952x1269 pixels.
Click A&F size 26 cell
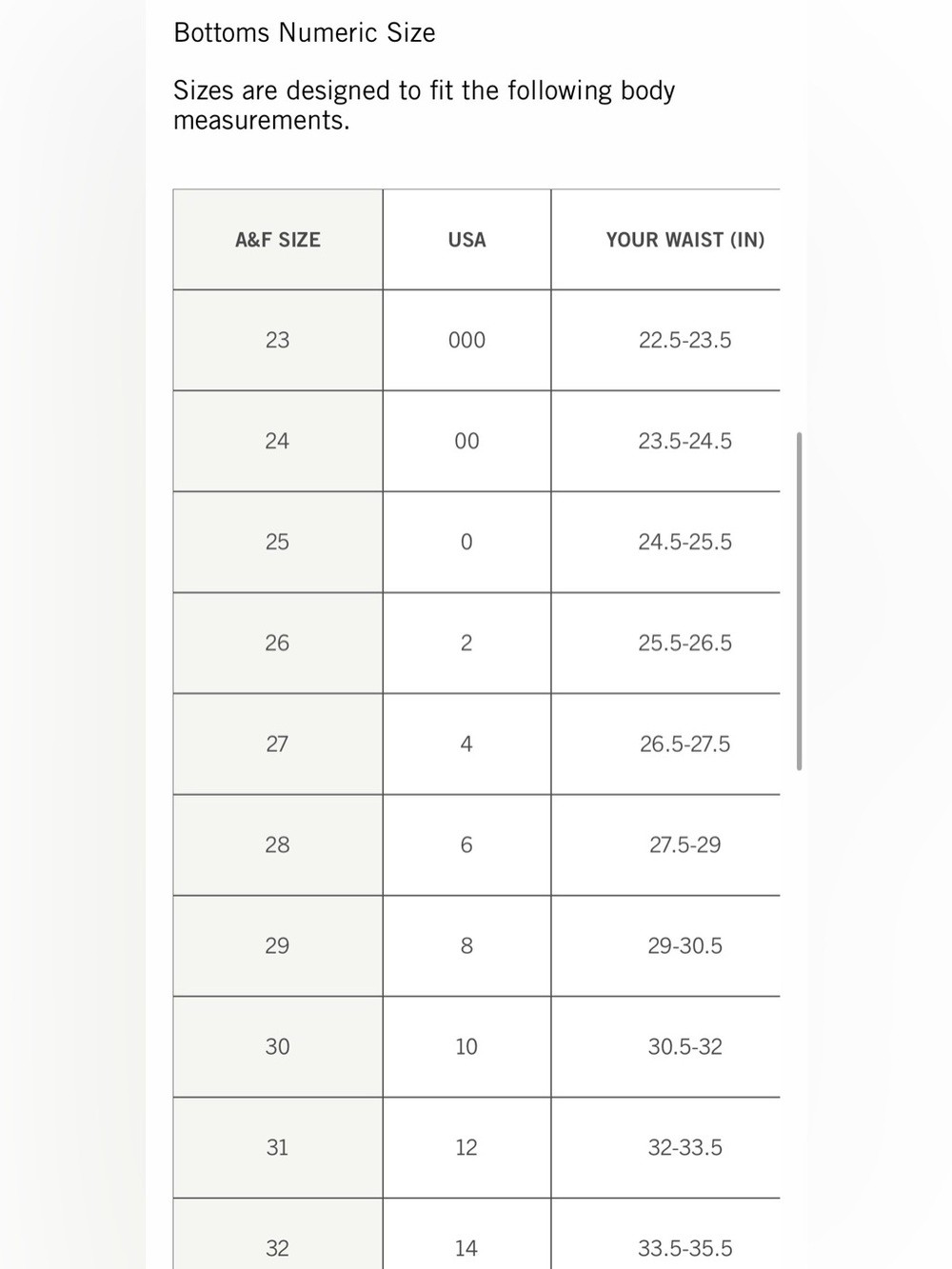278,643
